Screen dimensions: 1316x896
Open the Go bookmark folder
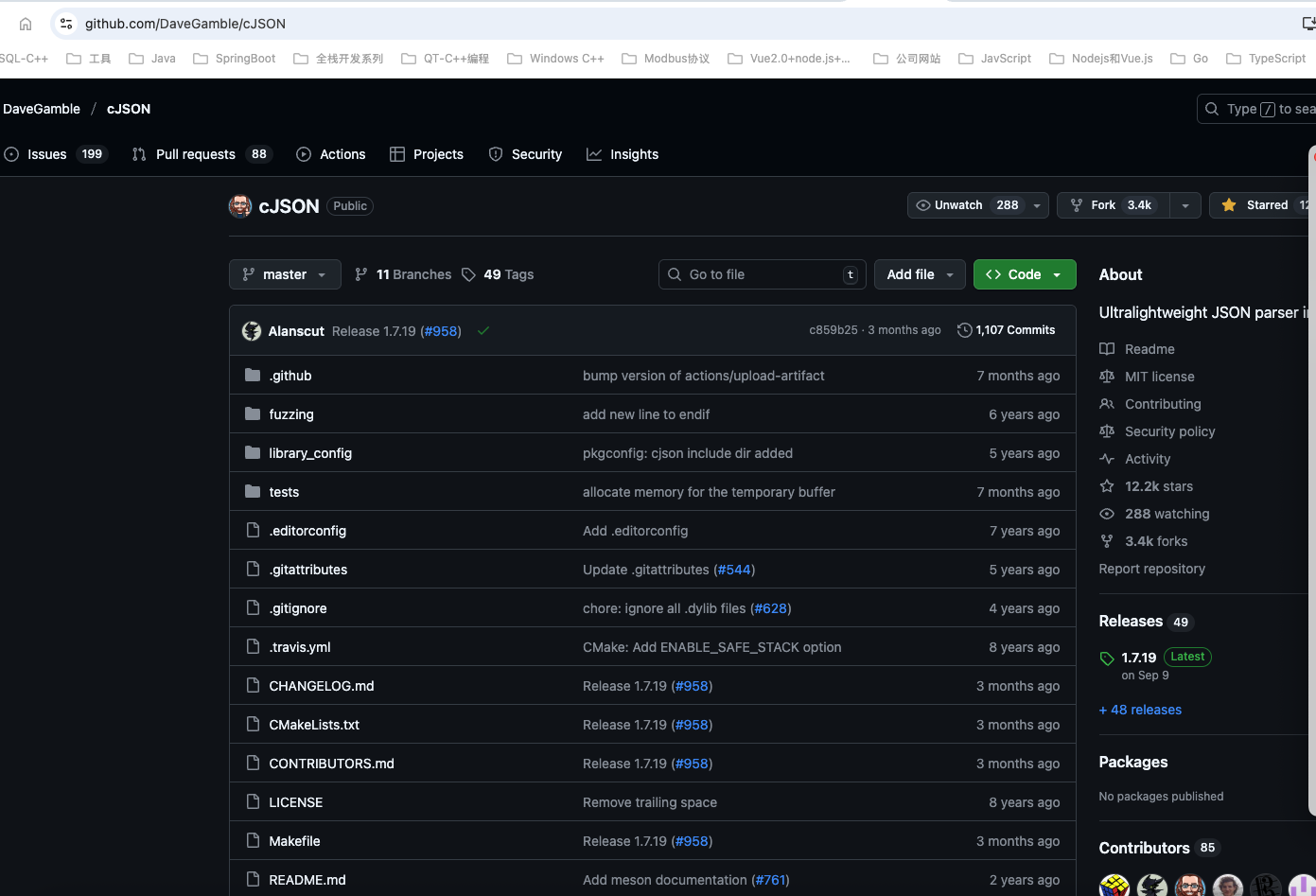point(1189,59)
